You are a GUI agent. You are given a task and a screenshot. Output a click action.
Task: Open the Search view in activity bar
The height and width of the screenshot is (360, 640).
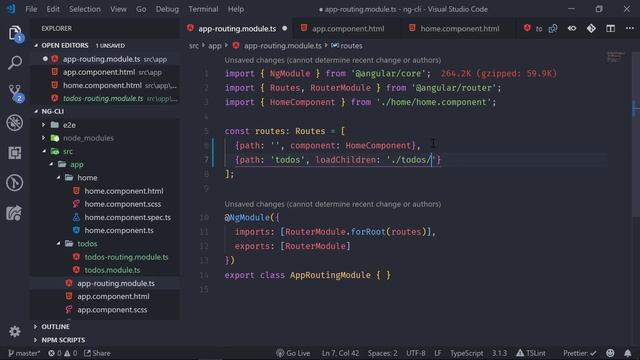[15, 62]
